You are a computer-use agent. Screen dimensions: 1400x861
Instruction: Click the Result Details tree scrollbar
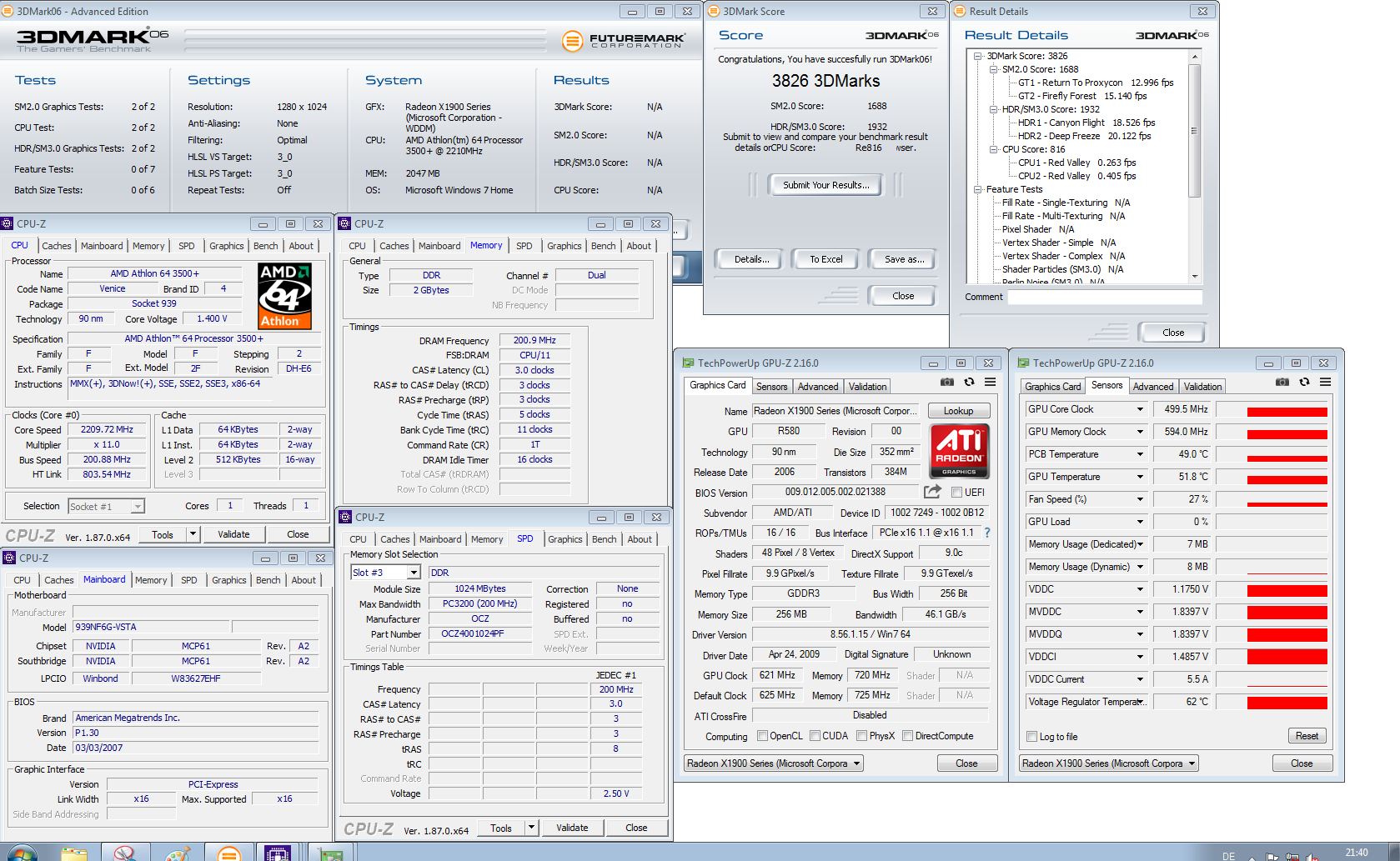1194,167
